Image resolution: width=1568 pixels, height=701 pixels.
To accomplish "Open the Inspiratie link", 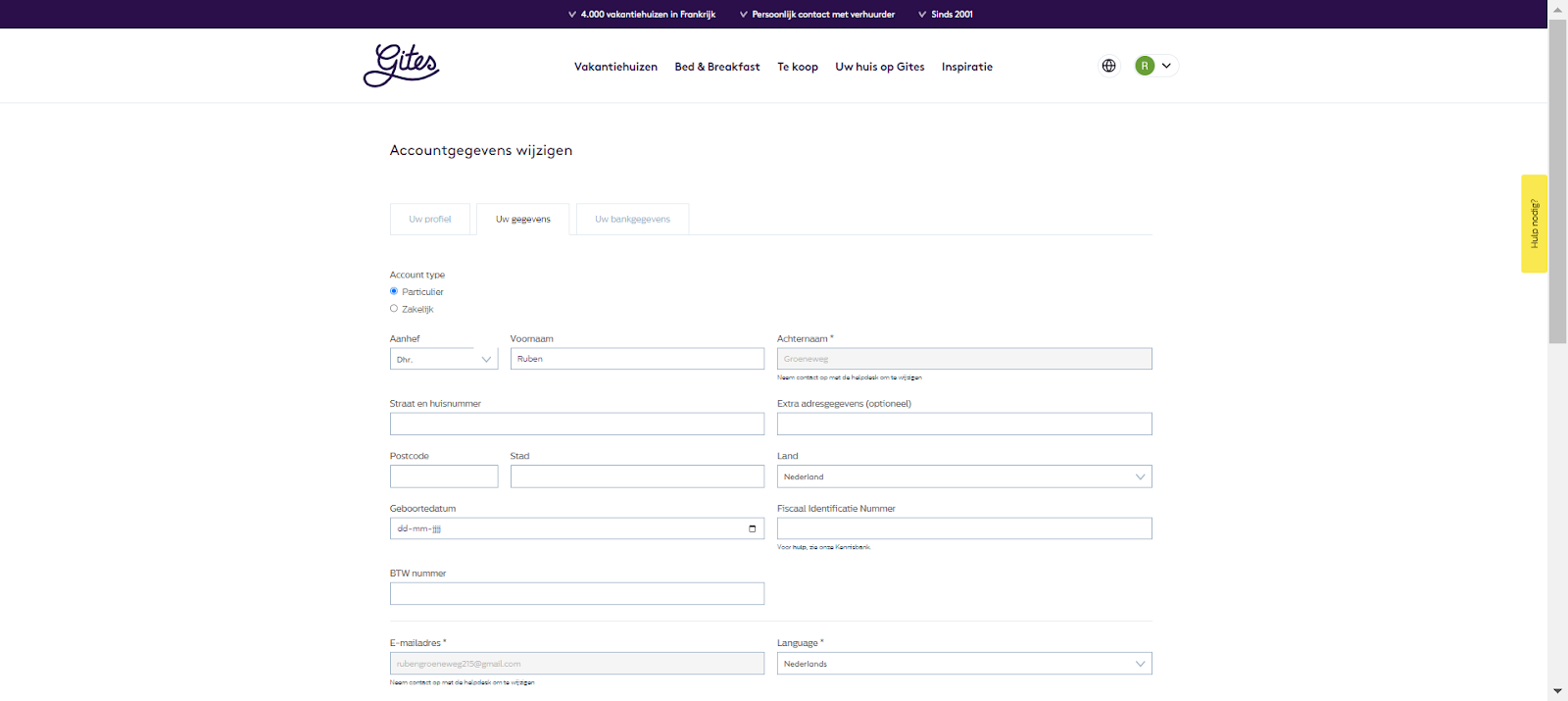I will pos(967,67).
